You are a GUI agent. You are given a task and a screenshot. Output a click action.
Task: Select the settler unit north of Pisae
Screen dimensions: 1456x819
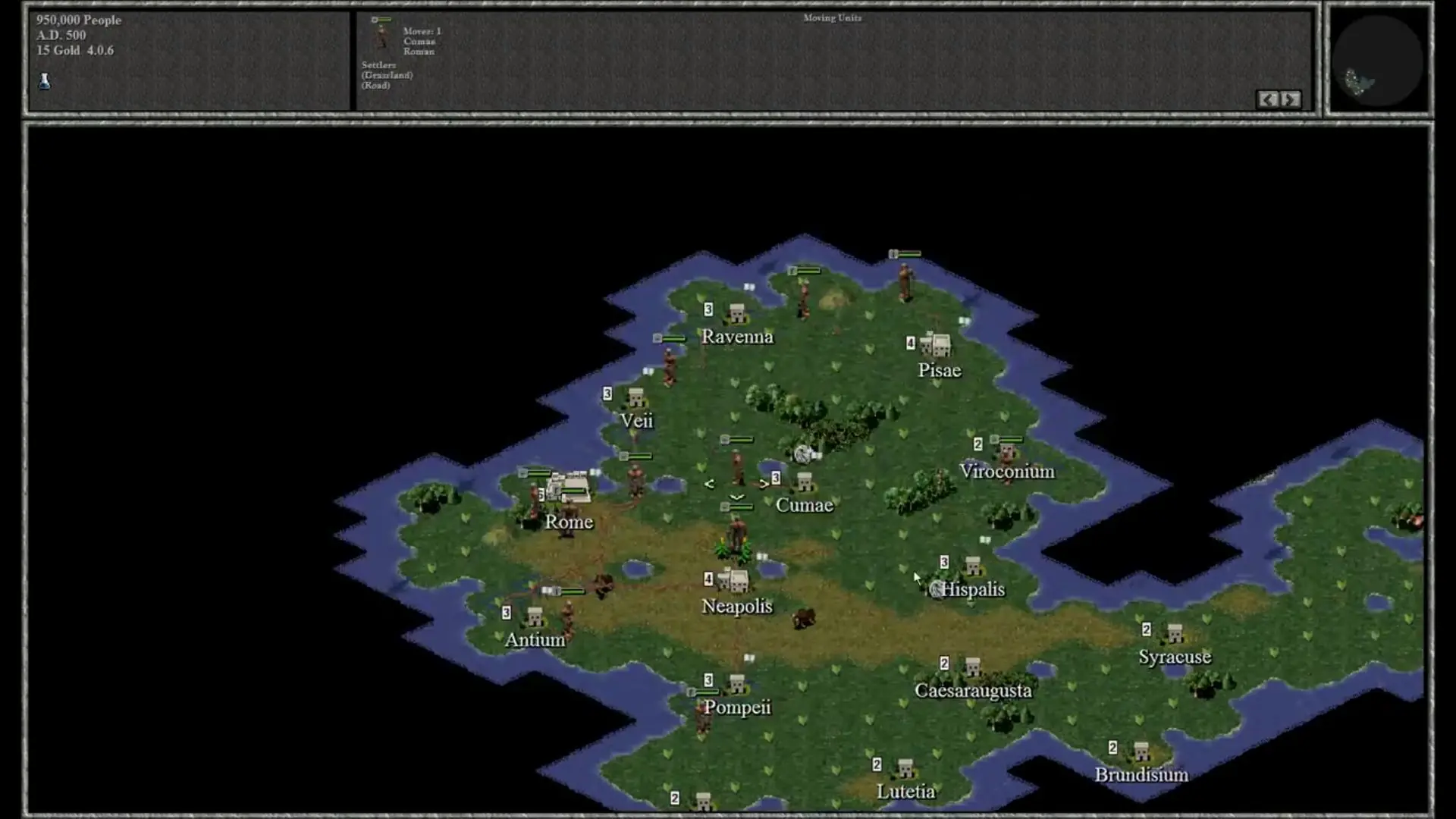coord(905,279)
